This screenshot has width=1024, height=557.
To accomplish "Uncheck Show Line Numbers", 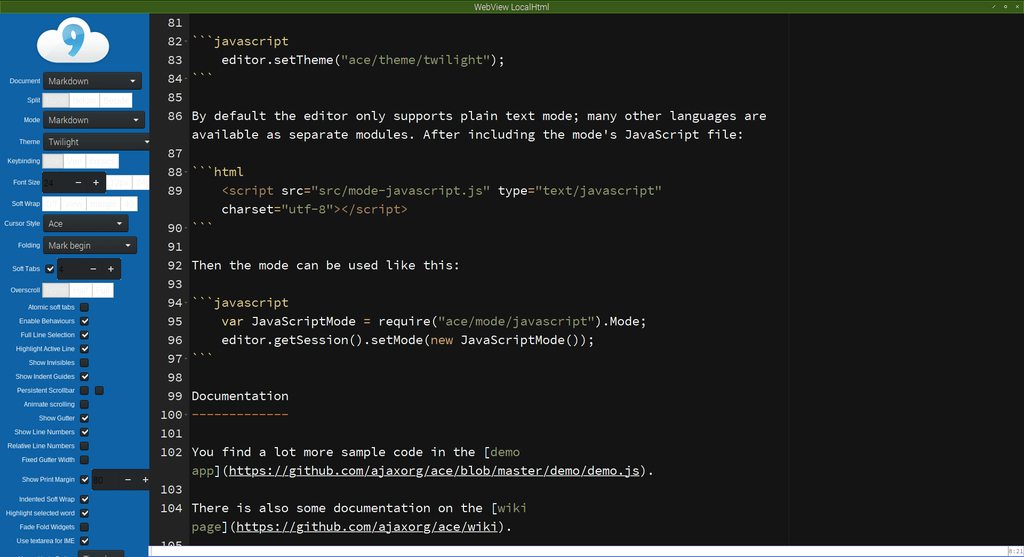I will pyautogui.click(x=84, y=432).
